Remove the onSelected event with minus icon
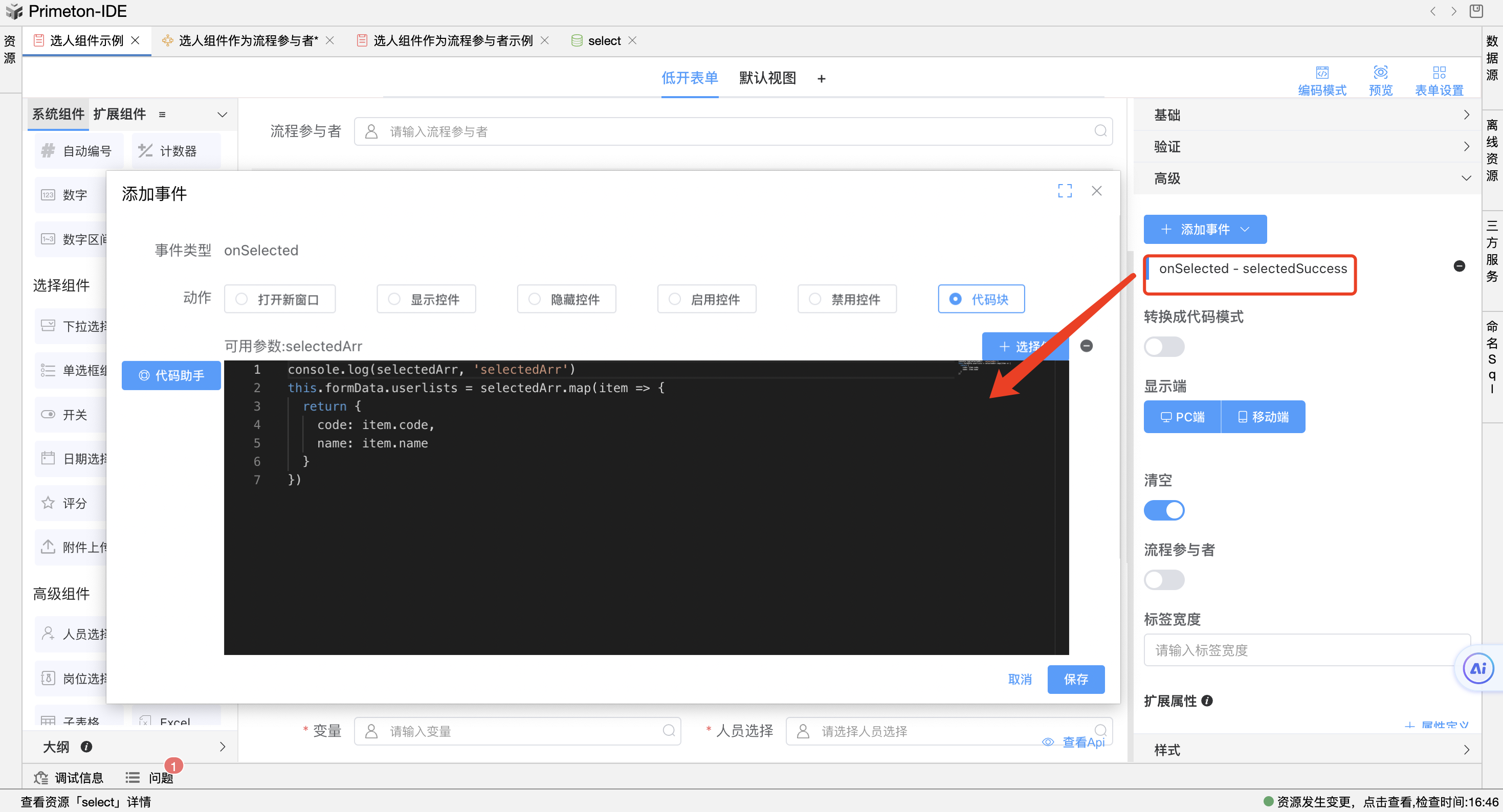This screenshot has height=812, width=1503. pyautogui.click(x=1458, y=266)
